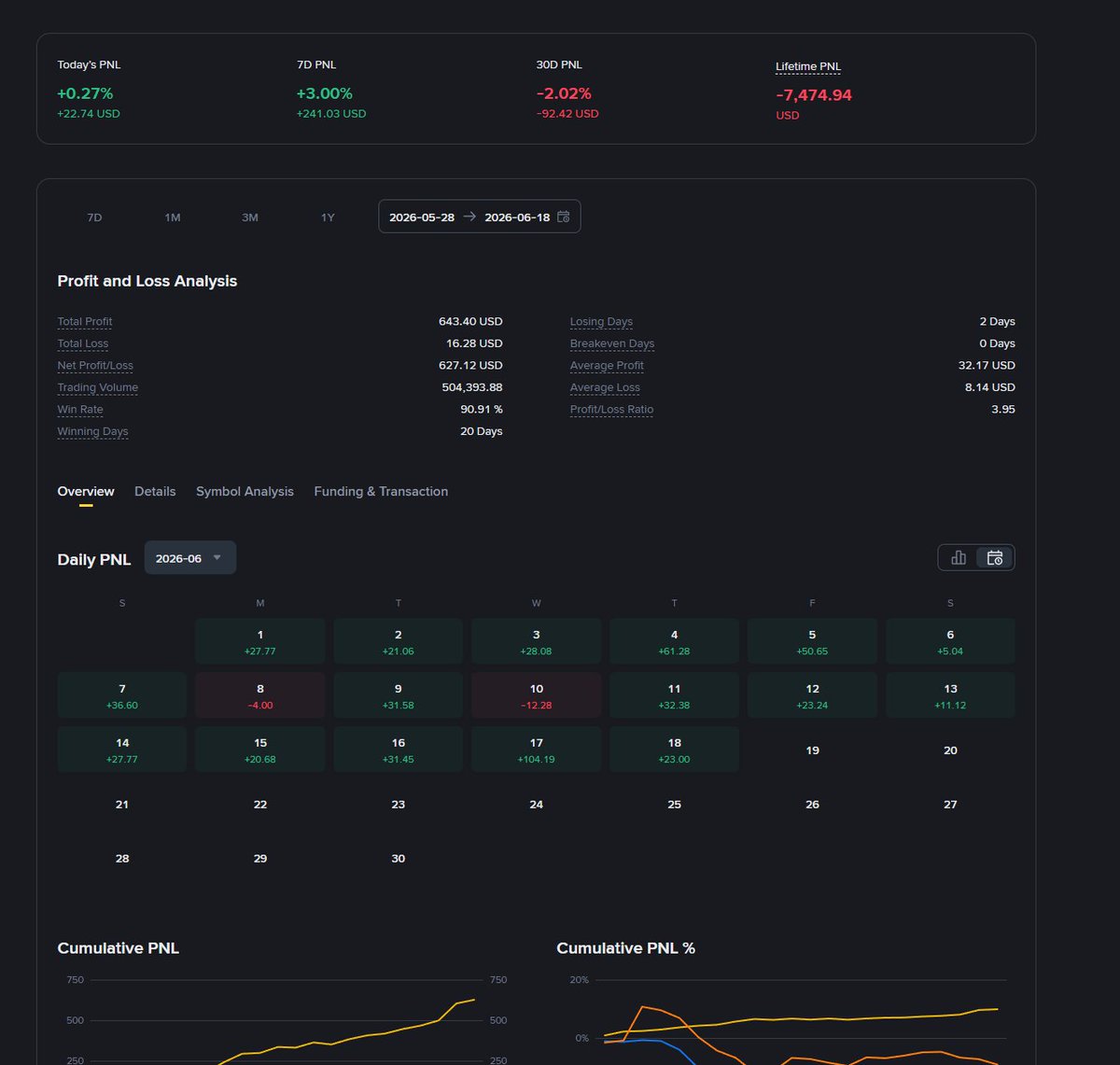Click the Profit/Loss Ratio label
The width and height of the screenshot is (1120, 1065).
click(x=612, y=410)
